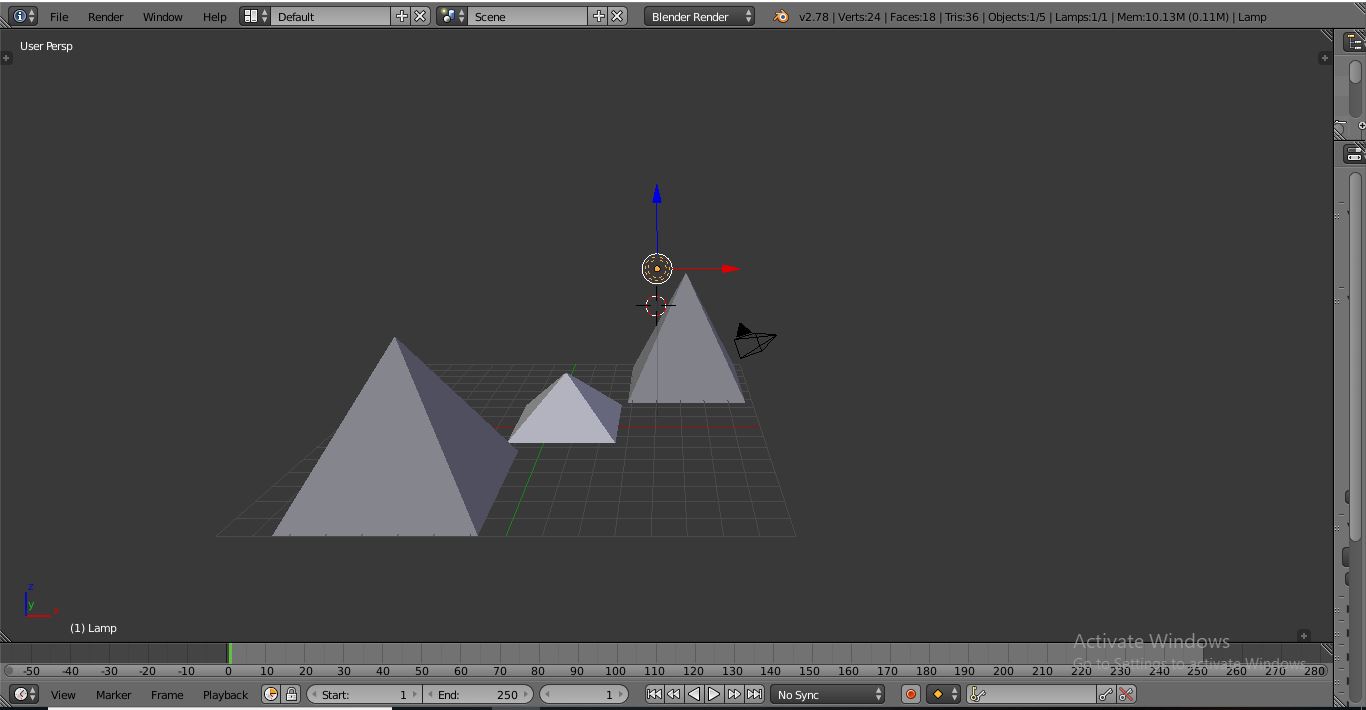The image size is (1366, 710).
Task: Open the File menu
Action: point(59,17)
